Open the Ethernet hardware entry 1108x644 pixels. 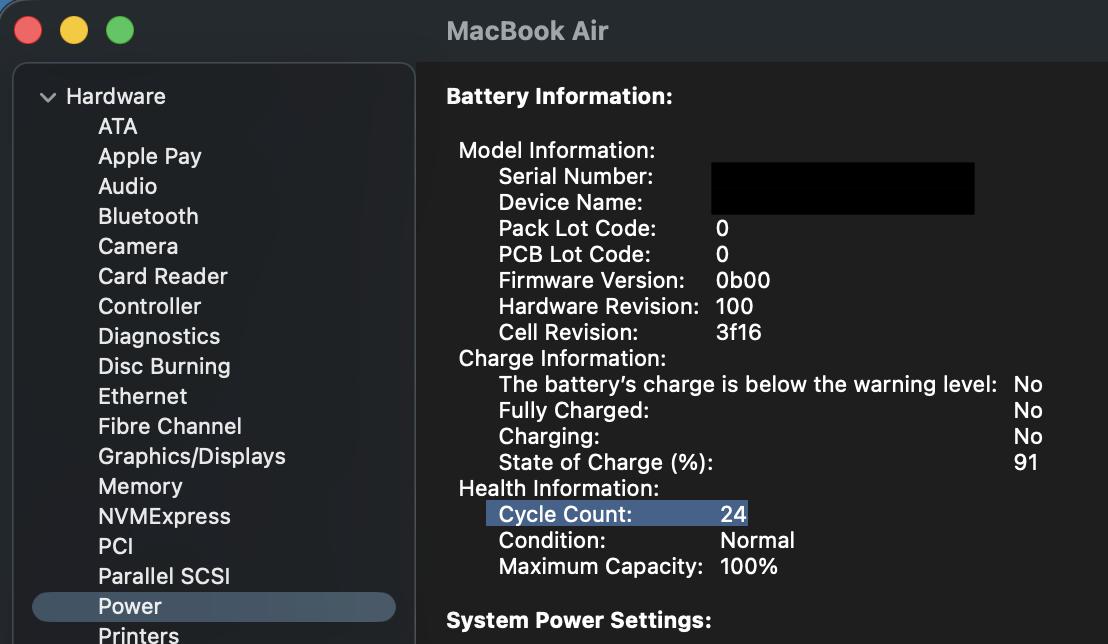pos(143,397)
